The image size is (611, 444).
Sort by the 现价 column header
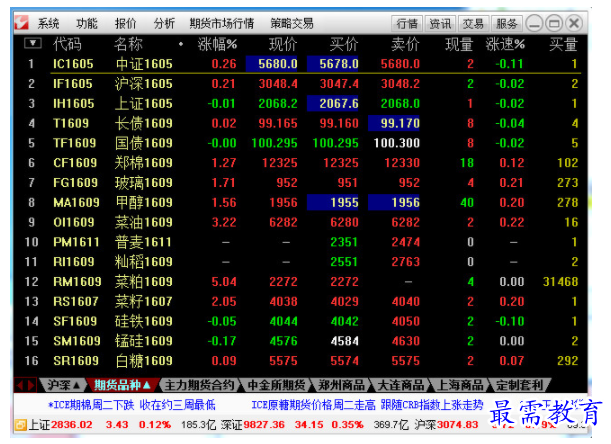tap(283, 44)
